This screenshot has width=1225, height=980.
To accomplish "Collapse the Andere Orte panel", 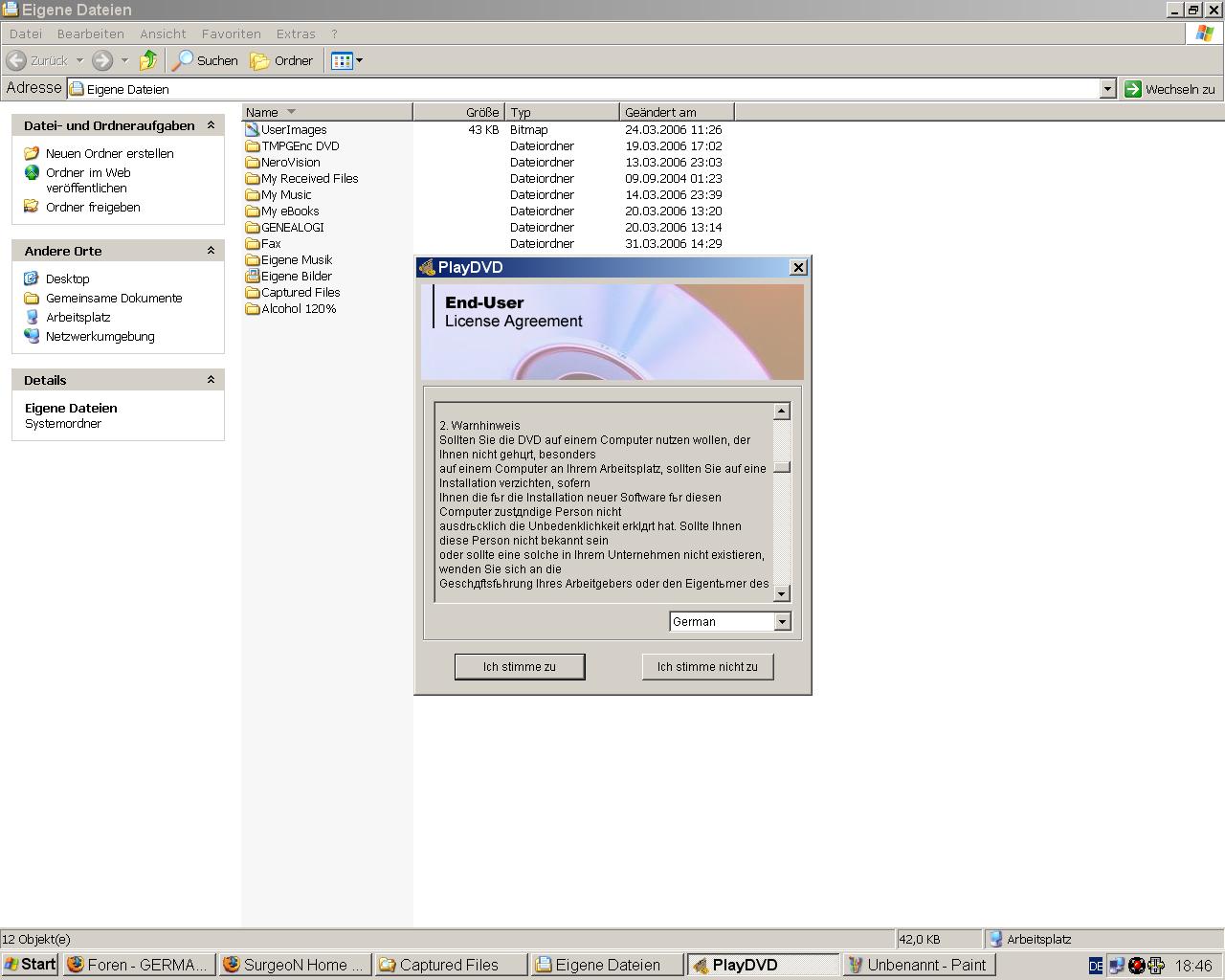I will pos(211,251).
